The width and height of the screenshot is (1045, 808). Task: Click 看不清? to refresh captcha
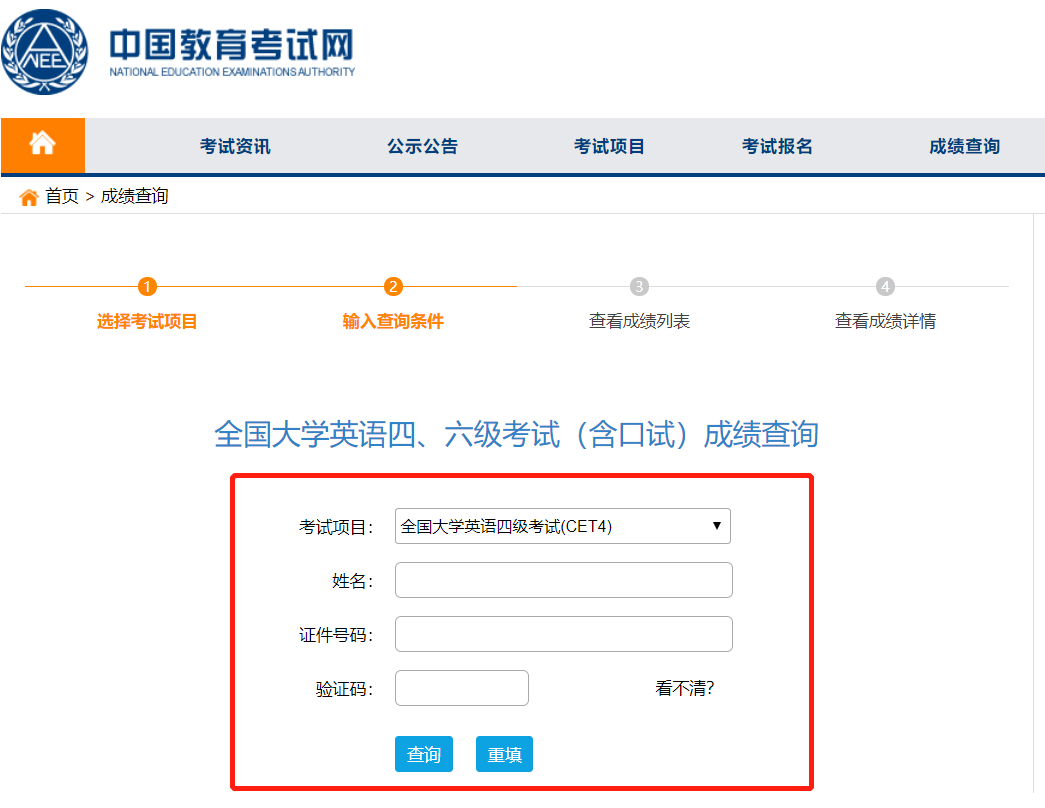[x=687, y=687]
